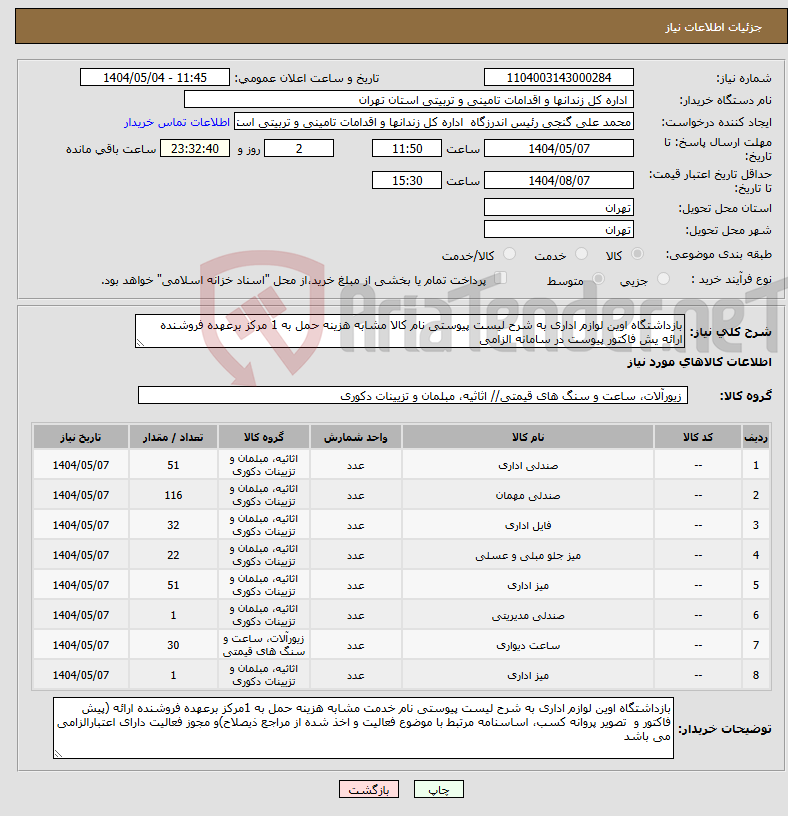Viewport: 788px width, 816px height.
Task: Click quantity 32 in the table
Action: click(x=173, y=526)
